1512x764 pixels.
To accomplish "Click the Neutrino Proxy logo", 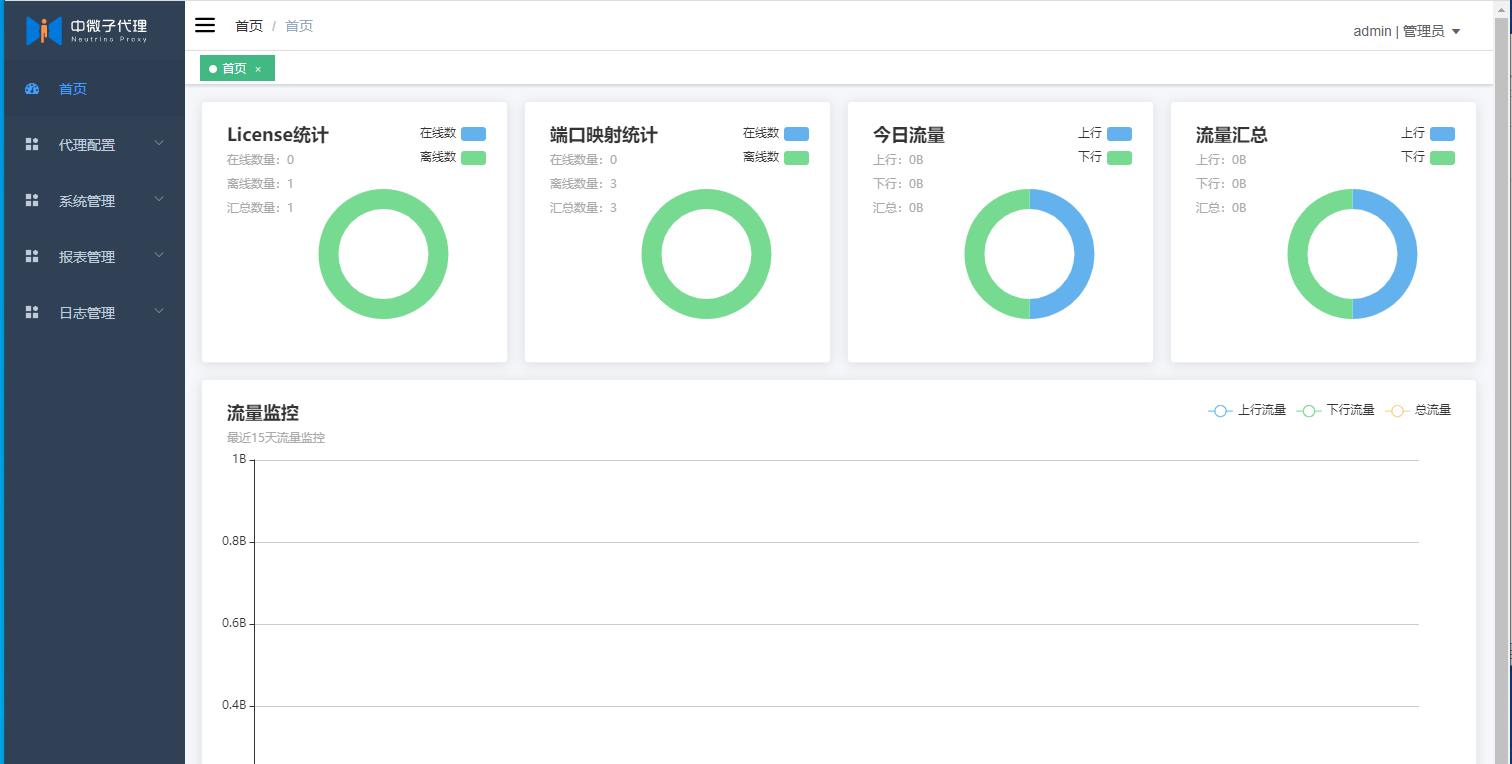I will [x=87, y=30].
